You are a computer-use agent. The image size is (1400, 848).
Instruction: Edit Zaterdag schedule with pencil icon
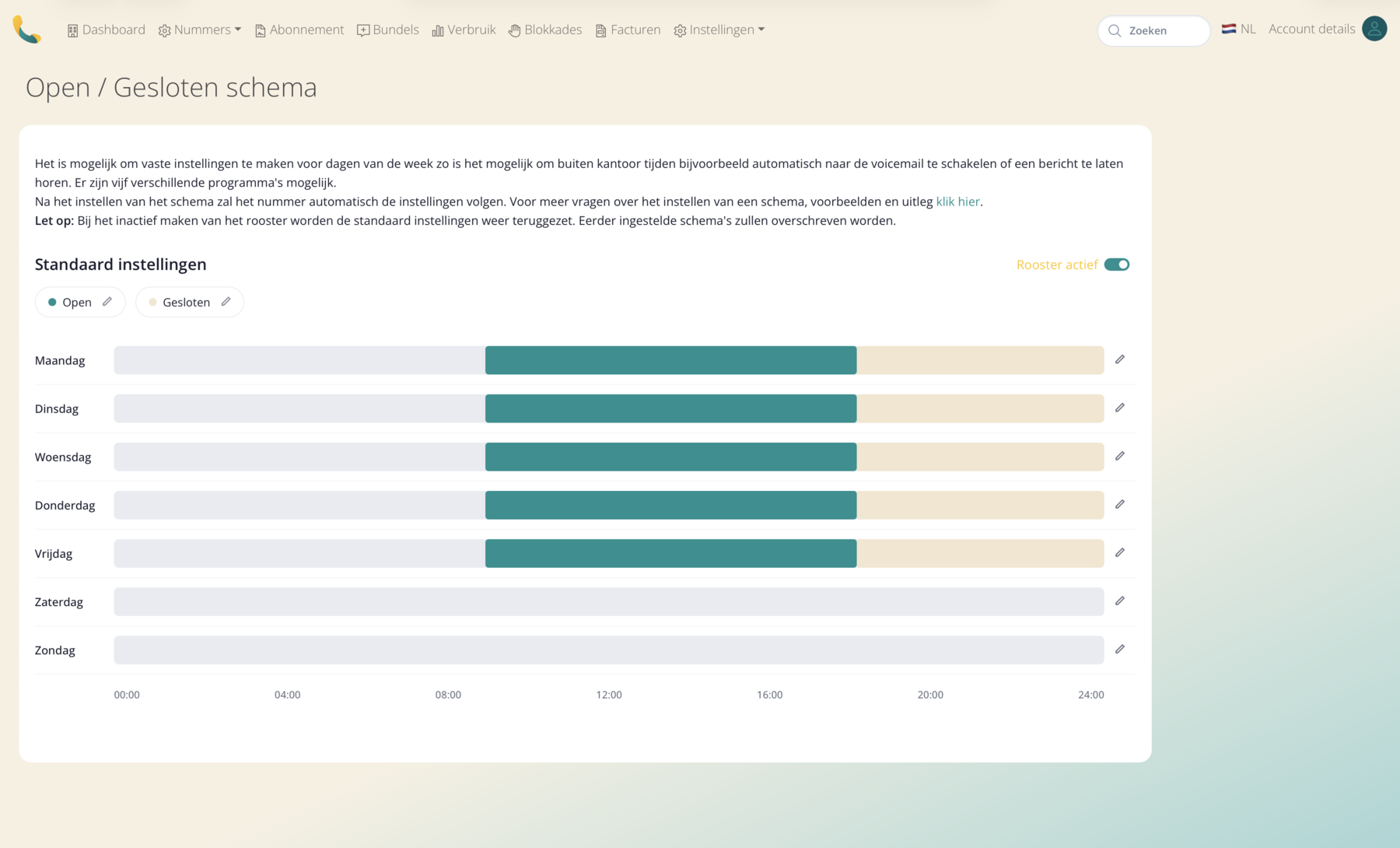[x=1120, y=601]
